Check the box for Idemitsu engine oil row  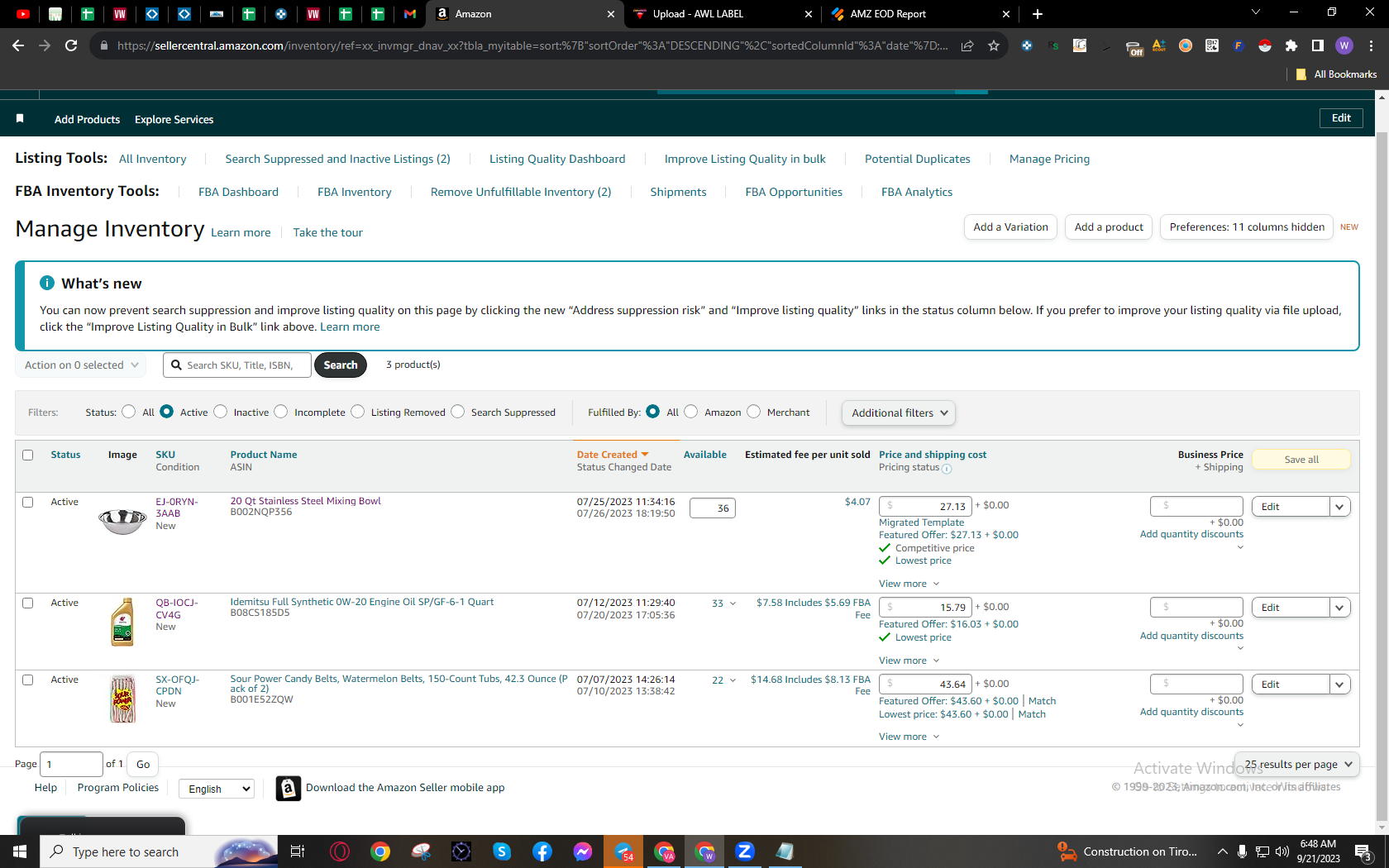pyautogui.click(x=28, y=603)
